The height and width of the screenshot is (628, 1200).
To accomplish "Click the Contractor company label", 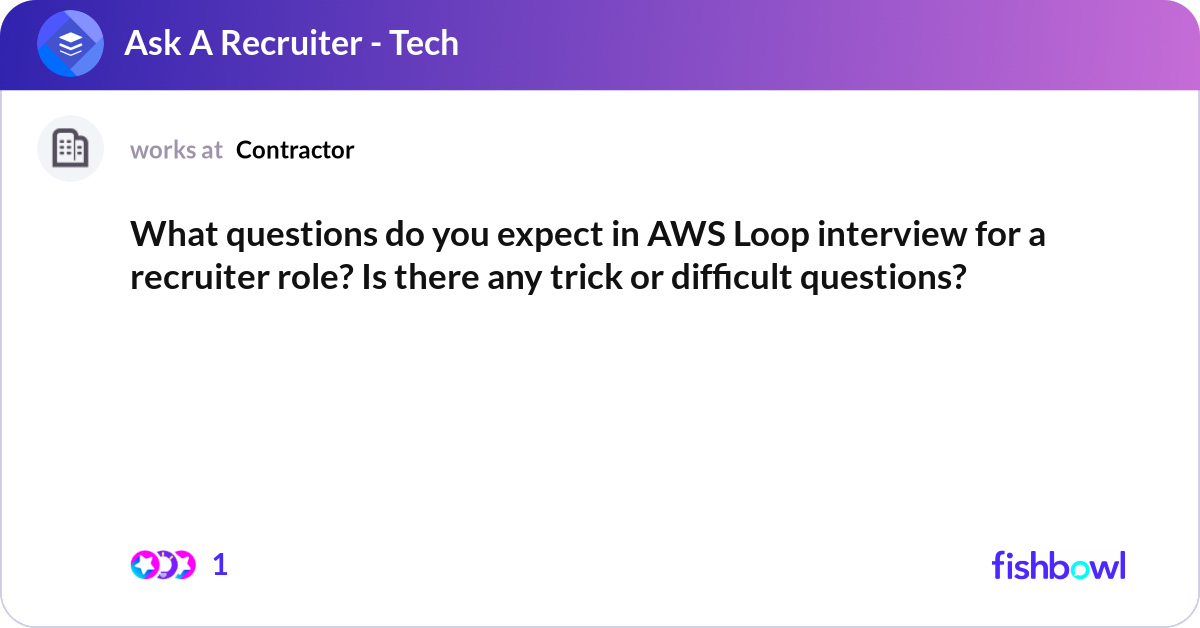I will tap(295, 150).
